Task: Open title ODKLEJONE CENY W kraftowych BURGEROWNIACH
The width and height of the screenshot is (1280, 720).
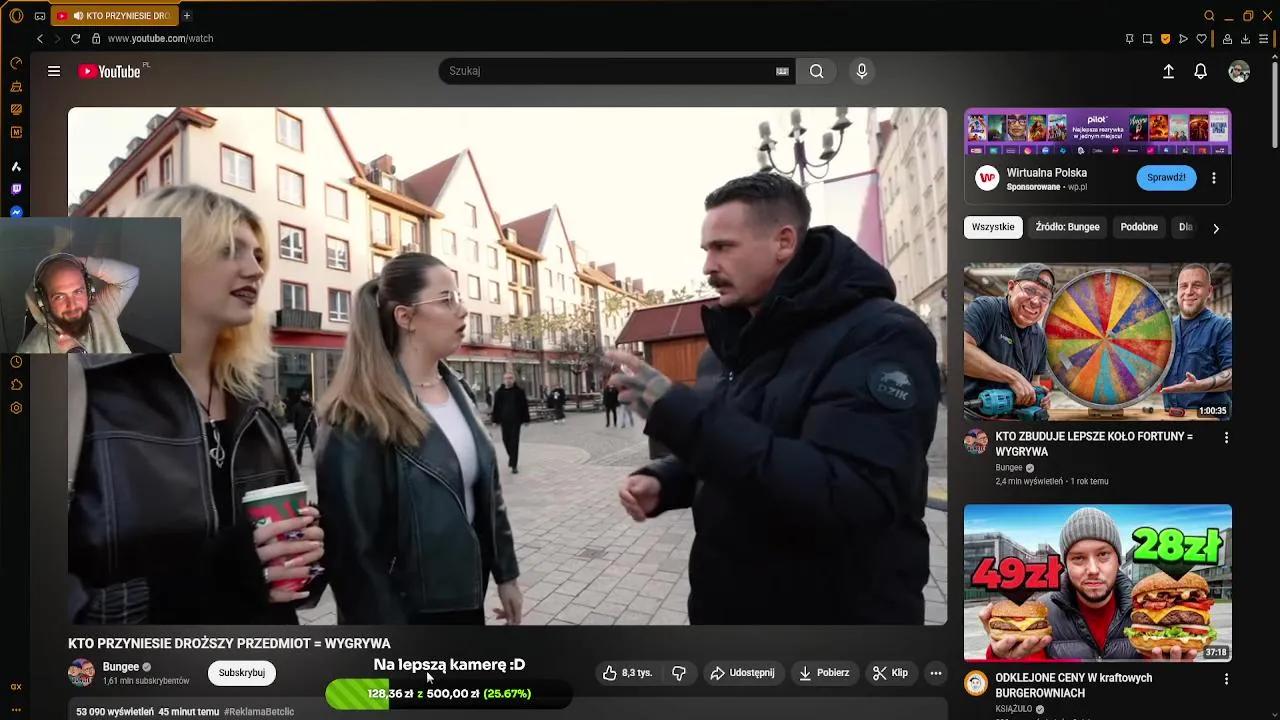Action: coord(1074,685)
